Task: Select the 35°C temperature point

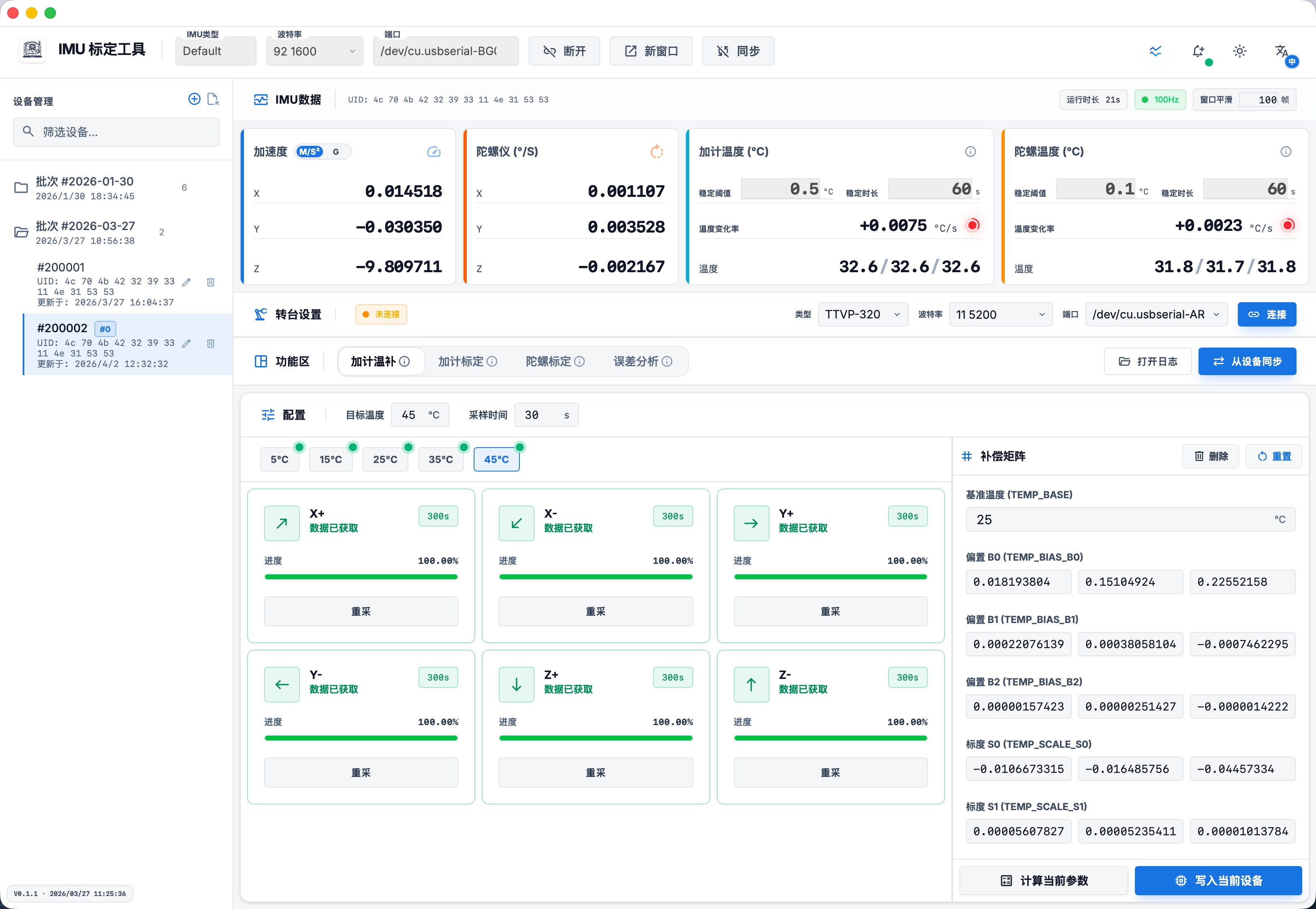Action: [441, 459]
